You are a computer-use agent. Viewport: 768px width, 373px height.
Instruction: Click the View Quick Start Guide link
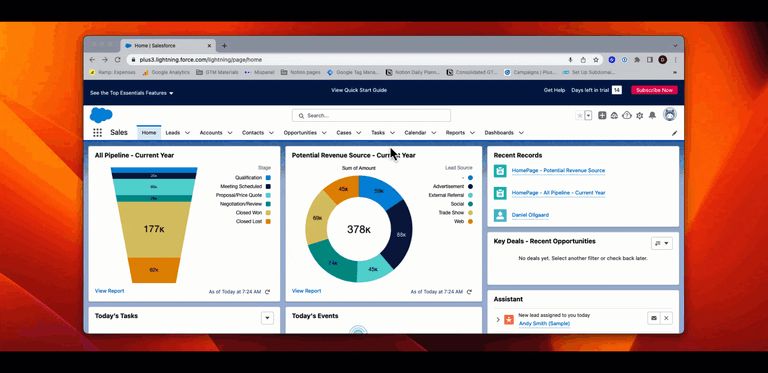pos(359,90)
